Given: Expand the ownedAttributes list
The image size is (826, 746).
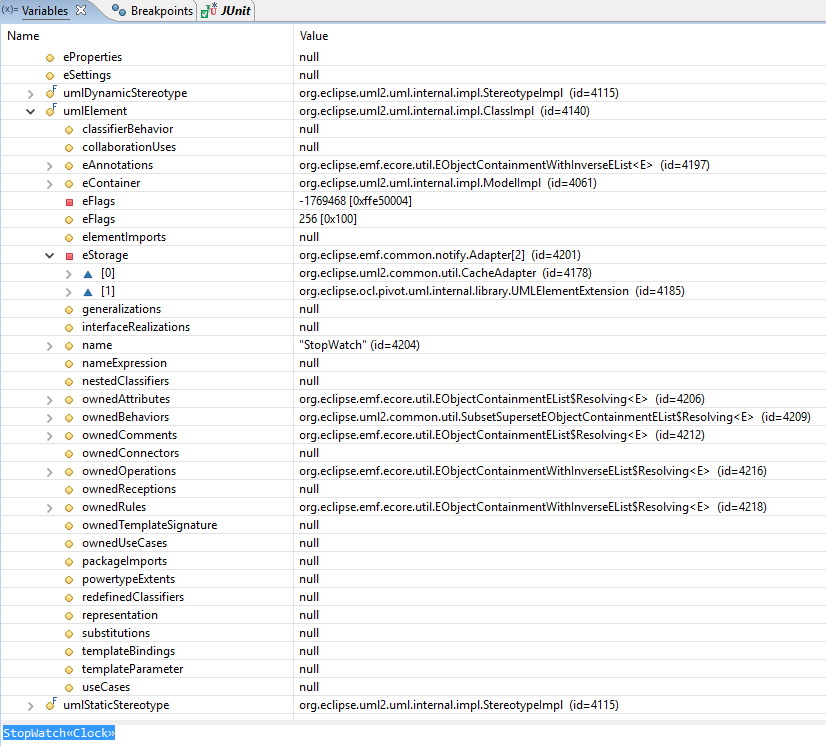Looking at the screenshot, I should point(50,400).
